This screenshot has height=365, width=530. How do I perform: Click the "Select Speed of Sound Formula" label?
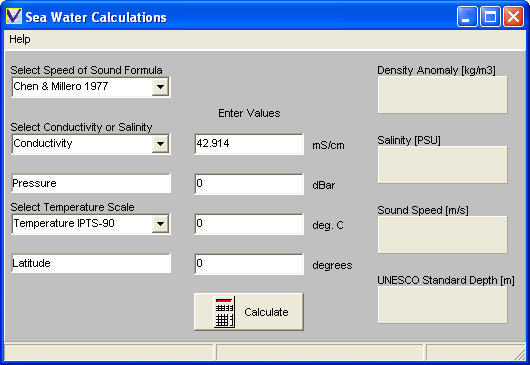[86, 70]
